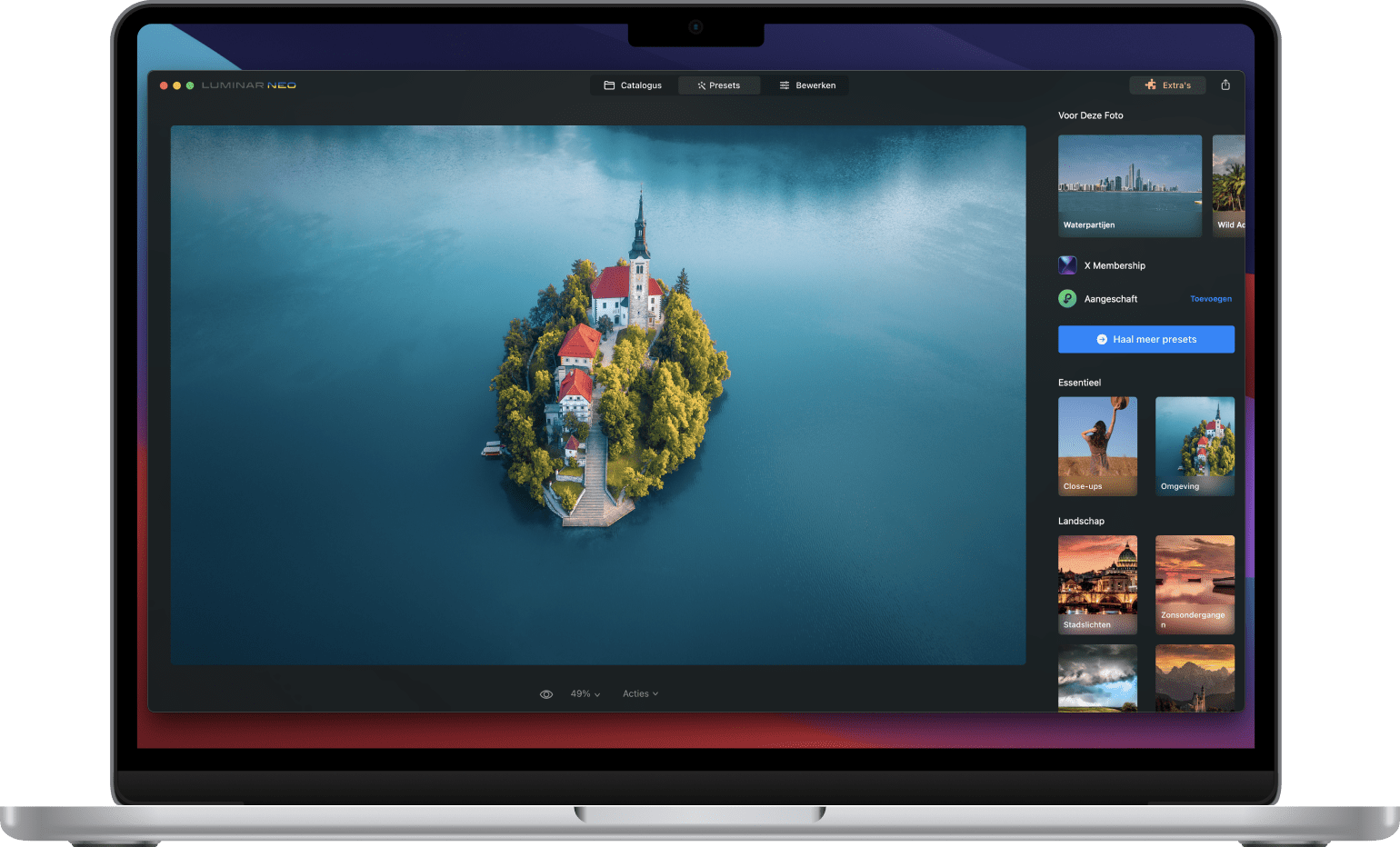The width and height of the screenshot is (1400, 847).
Task: Select the Waterpartijen preset thumbnail
Action: [1130, 186]
